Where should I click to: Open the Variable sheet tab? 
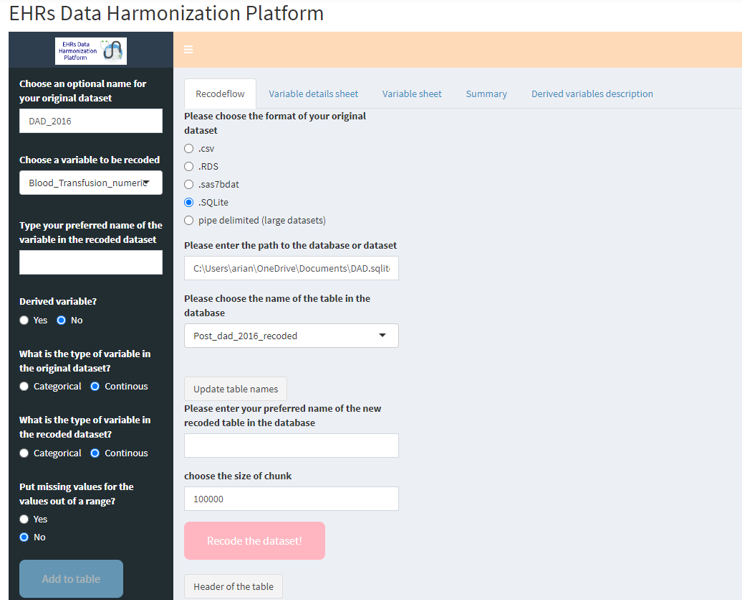[411, 94]
